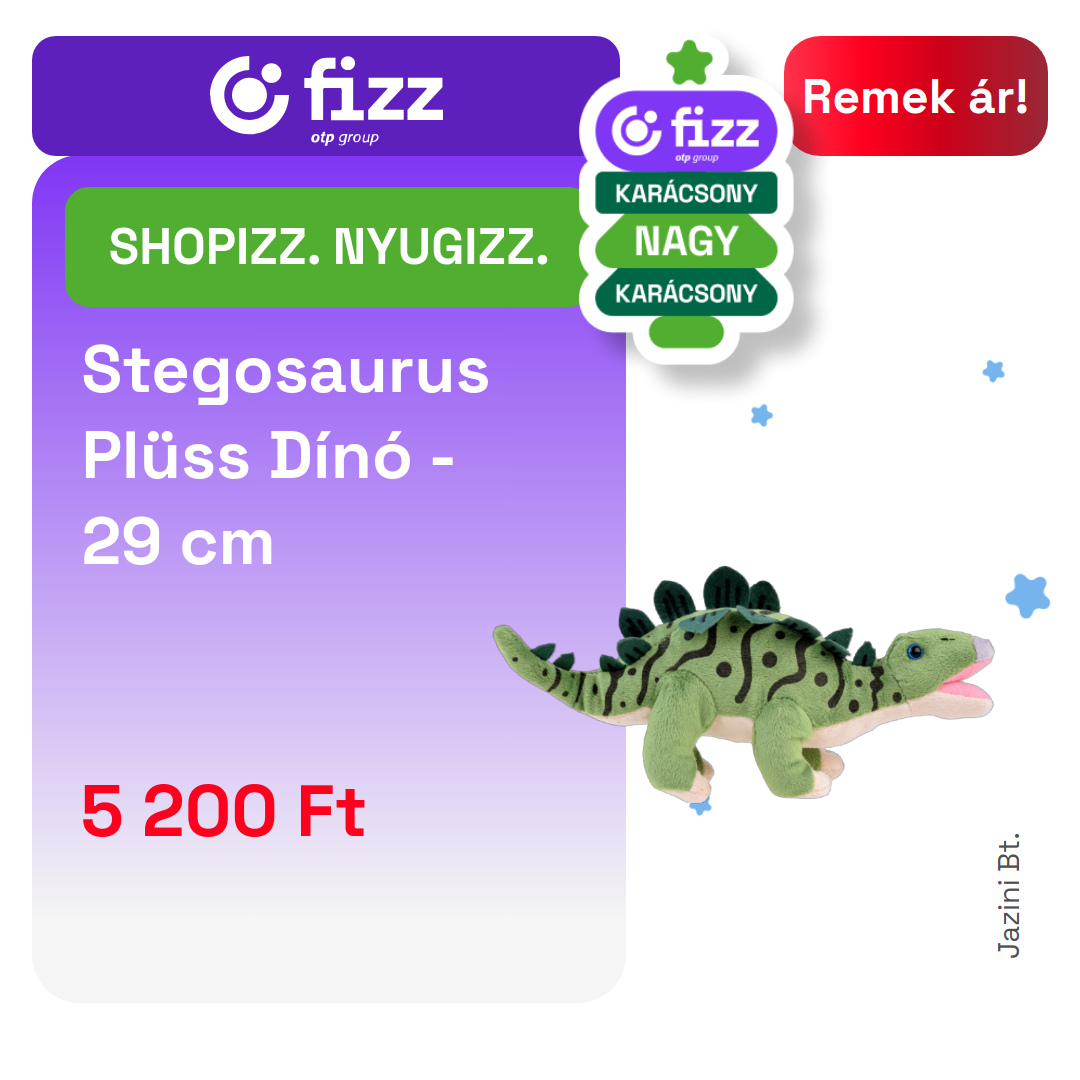Click the green tree trunk base
1080x1080 pixels.
(686, 332)
